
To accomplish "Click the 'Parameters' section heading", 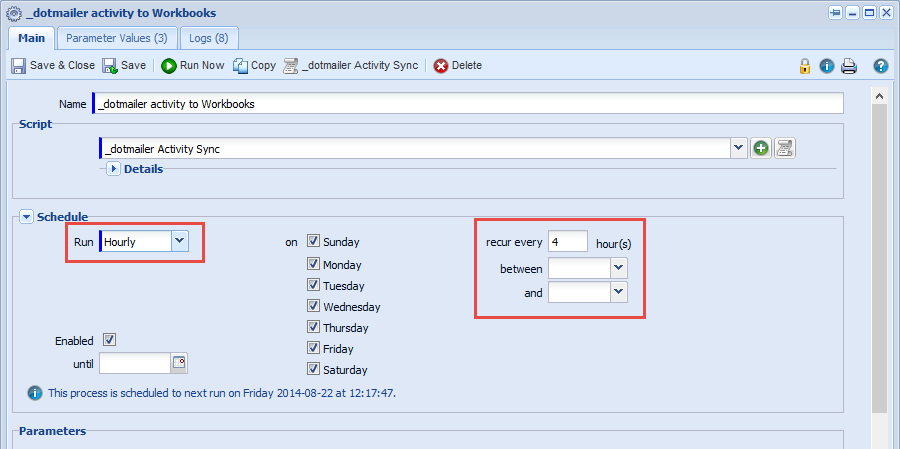I will [x=52, y=431].
